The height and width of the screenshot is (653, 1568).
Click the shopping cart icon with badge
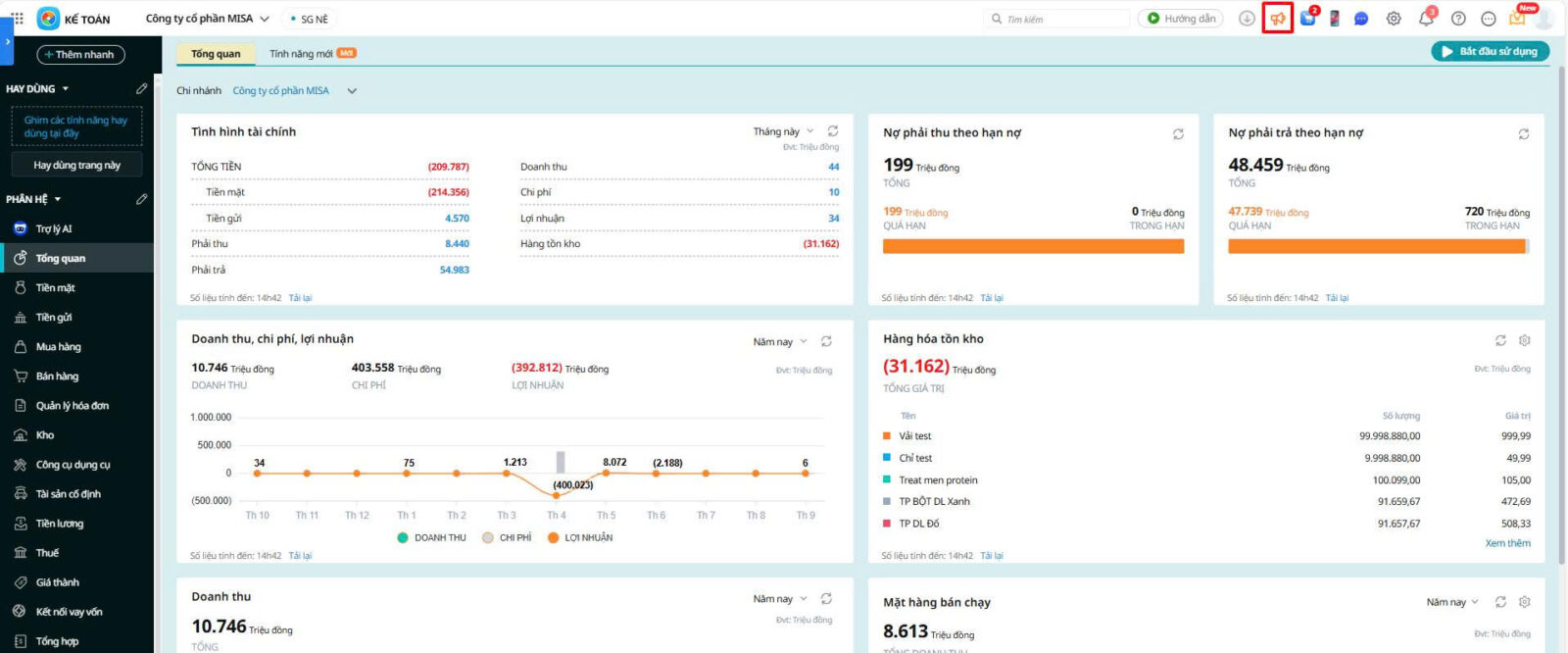tap(1308, 19)
